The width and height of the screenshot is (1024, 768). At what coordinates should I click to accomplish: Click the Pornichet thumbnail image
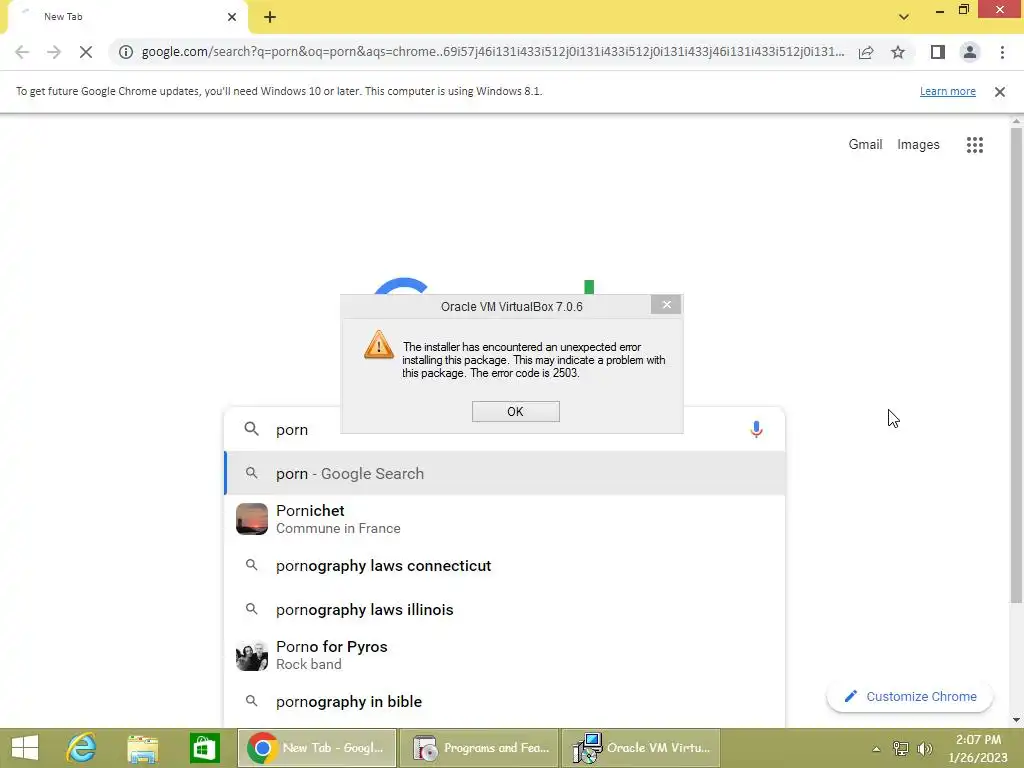coord(251,519)
